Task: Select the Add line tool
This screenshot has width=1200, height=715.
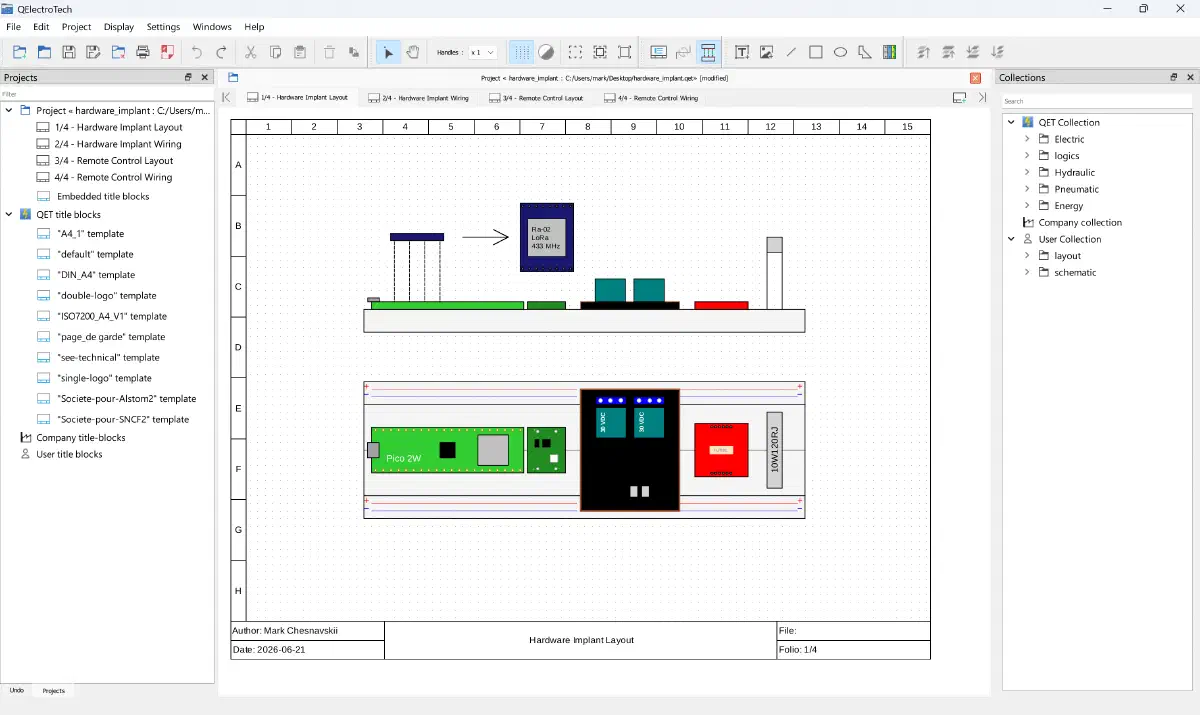Action: pos(791,52)
